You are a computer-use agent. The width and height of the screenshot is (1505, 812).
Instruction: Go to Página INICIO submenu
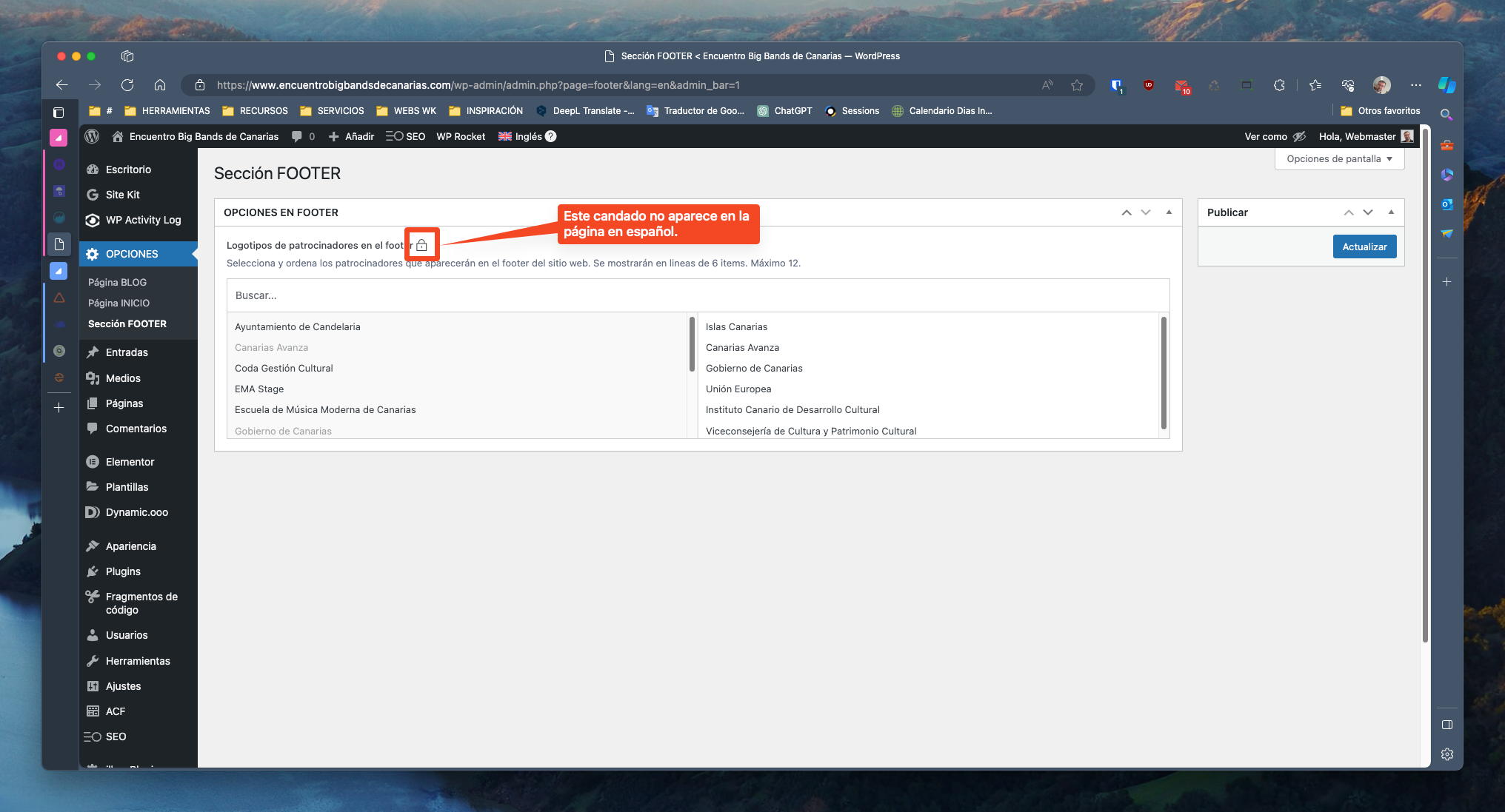119,303
